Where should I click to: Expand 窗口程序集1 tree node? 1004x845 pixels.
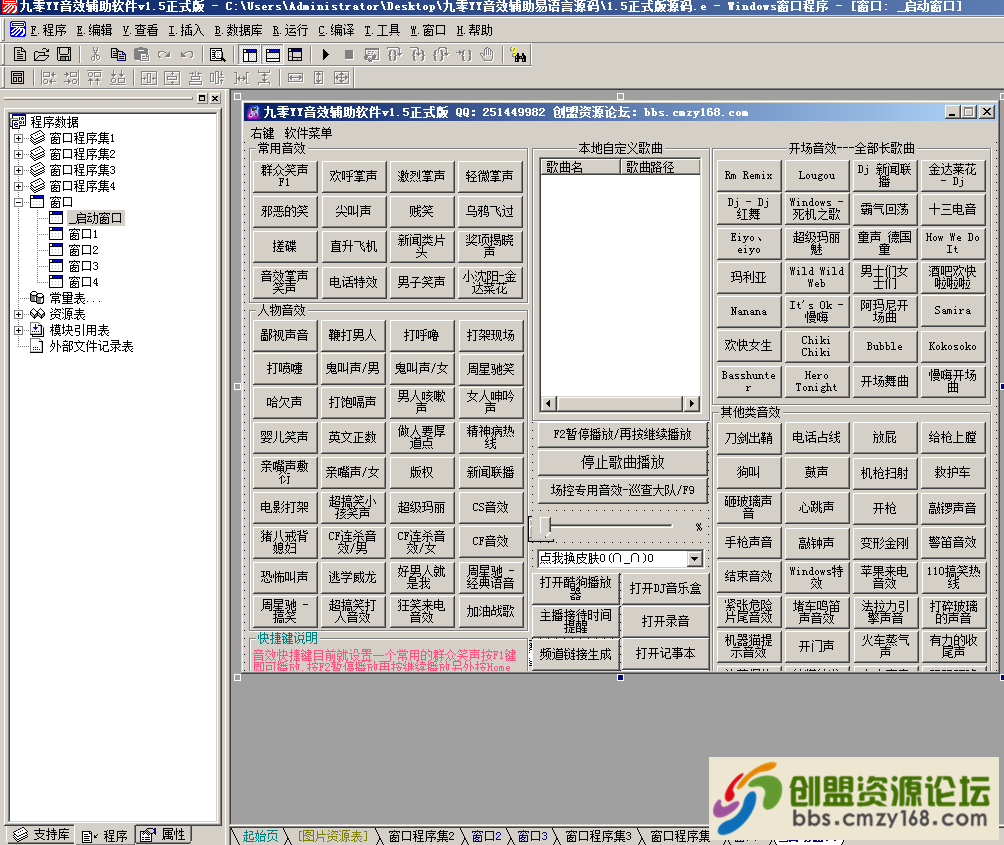(19, 138)
